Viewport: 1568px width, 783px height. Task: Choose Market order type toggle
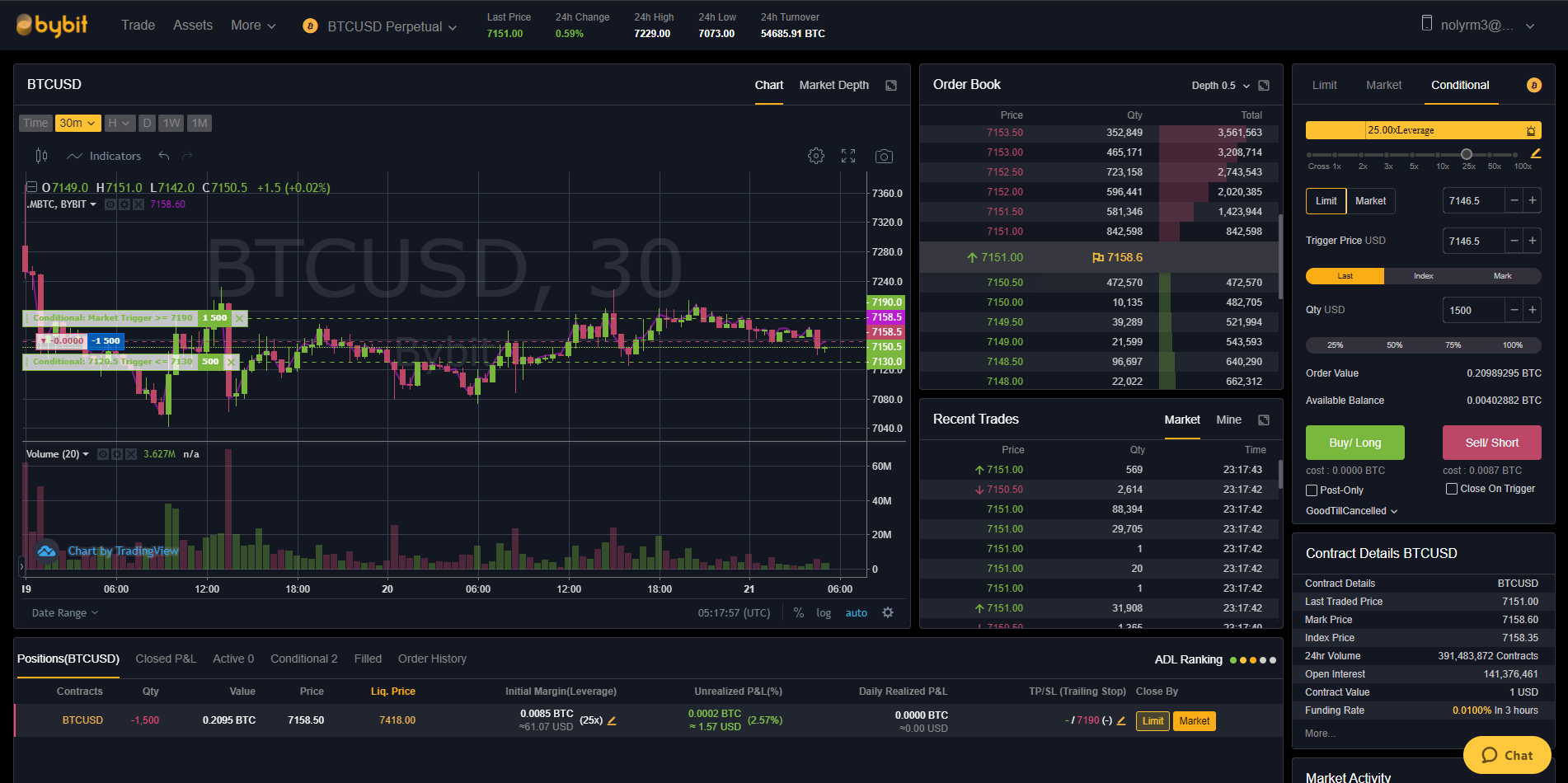1371,201
